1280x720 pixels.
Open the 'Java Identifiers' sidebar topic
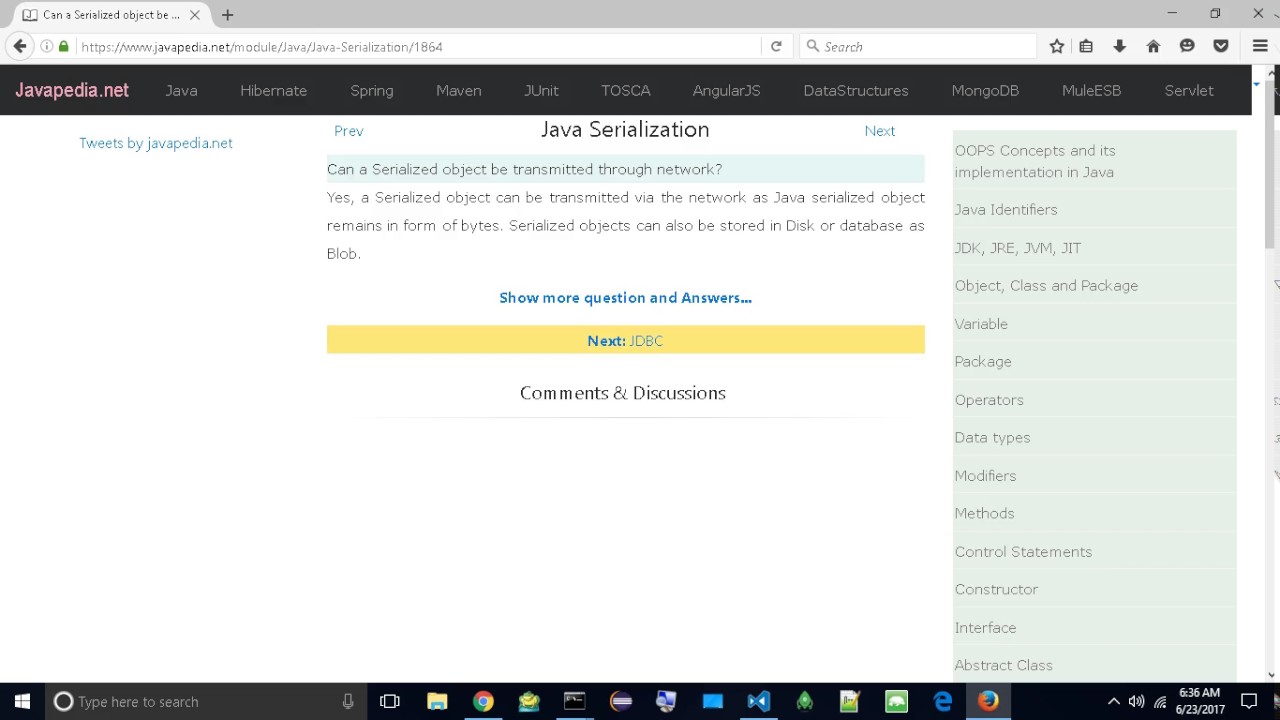(1005, 210)
